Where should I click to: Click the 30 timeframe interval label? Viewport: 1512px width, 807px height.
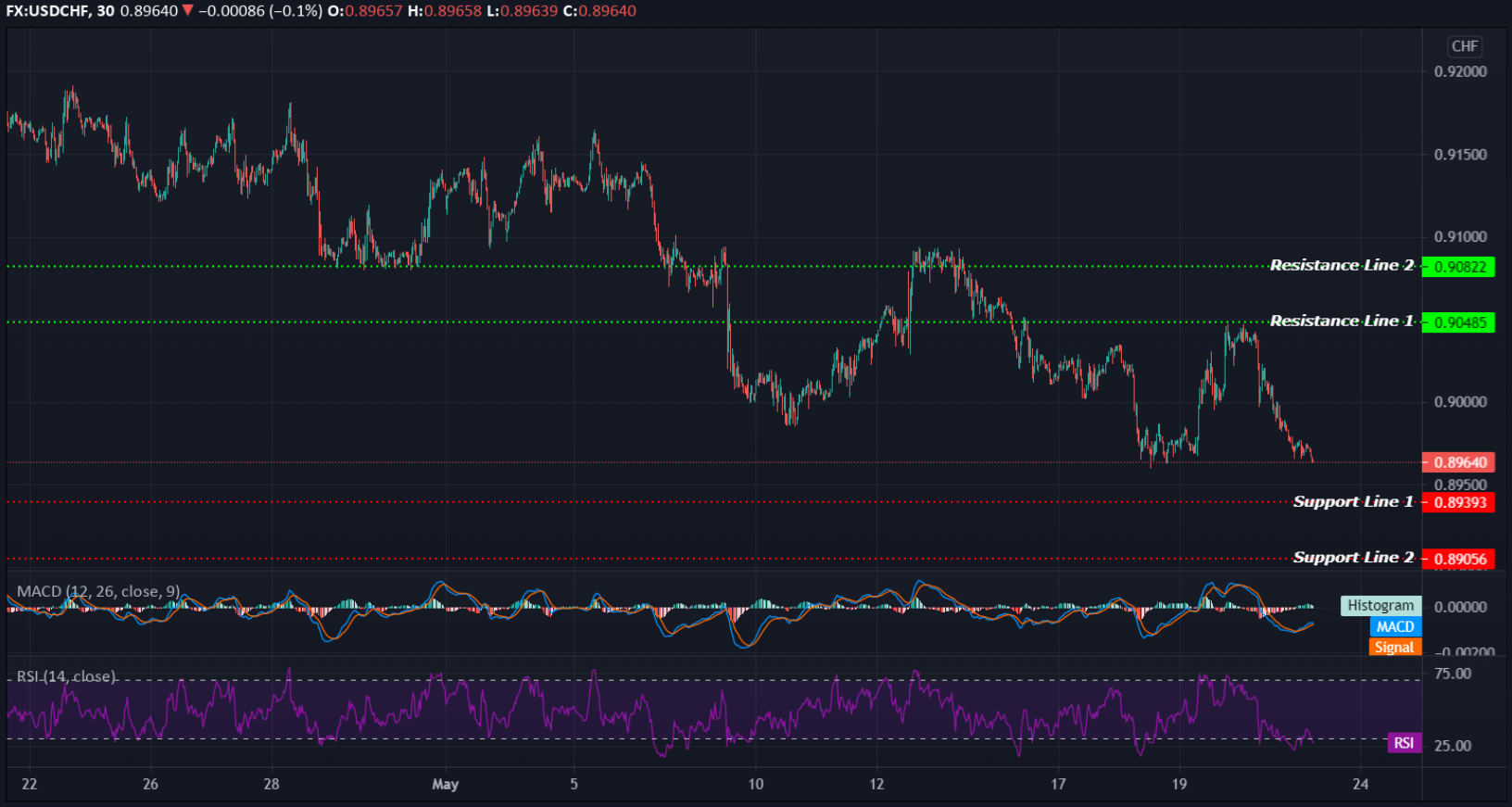point(106,11)
